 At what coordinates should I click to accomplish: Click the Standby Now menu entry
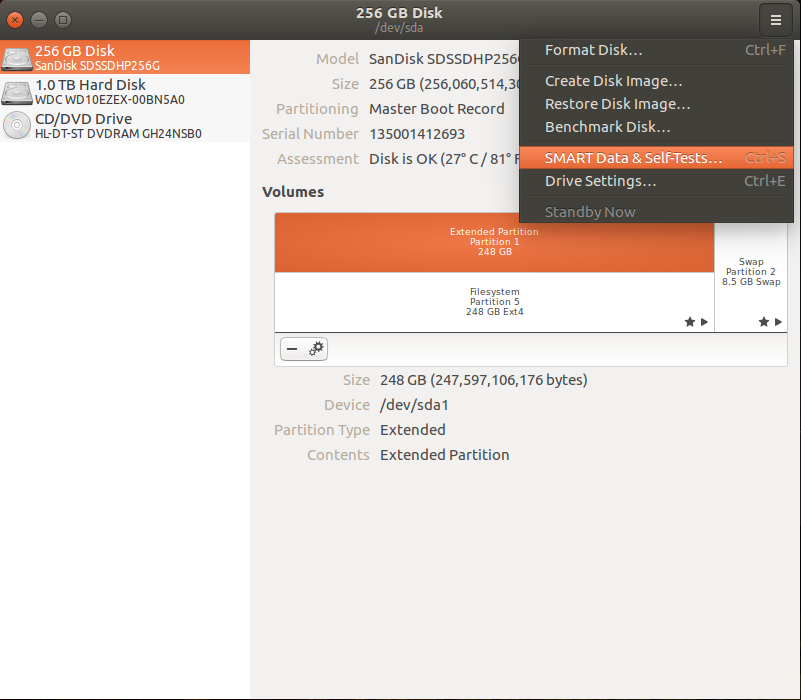click(x=656, y=212)
